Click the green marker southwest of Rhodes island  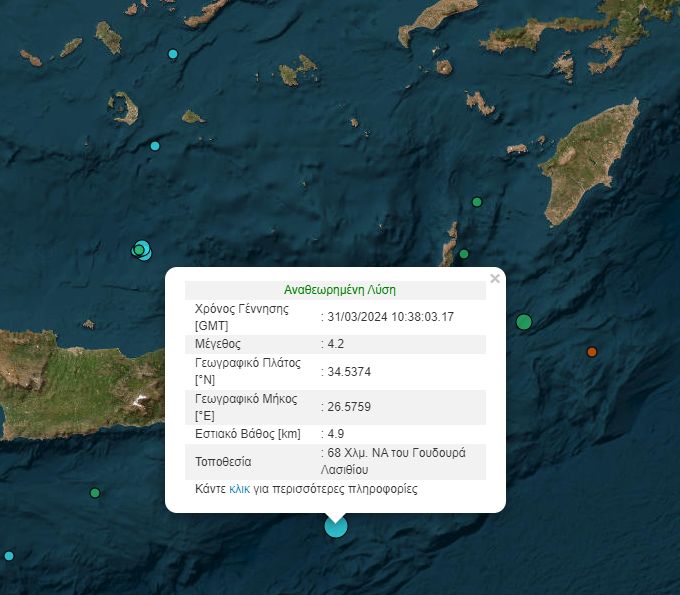(477, 202)
